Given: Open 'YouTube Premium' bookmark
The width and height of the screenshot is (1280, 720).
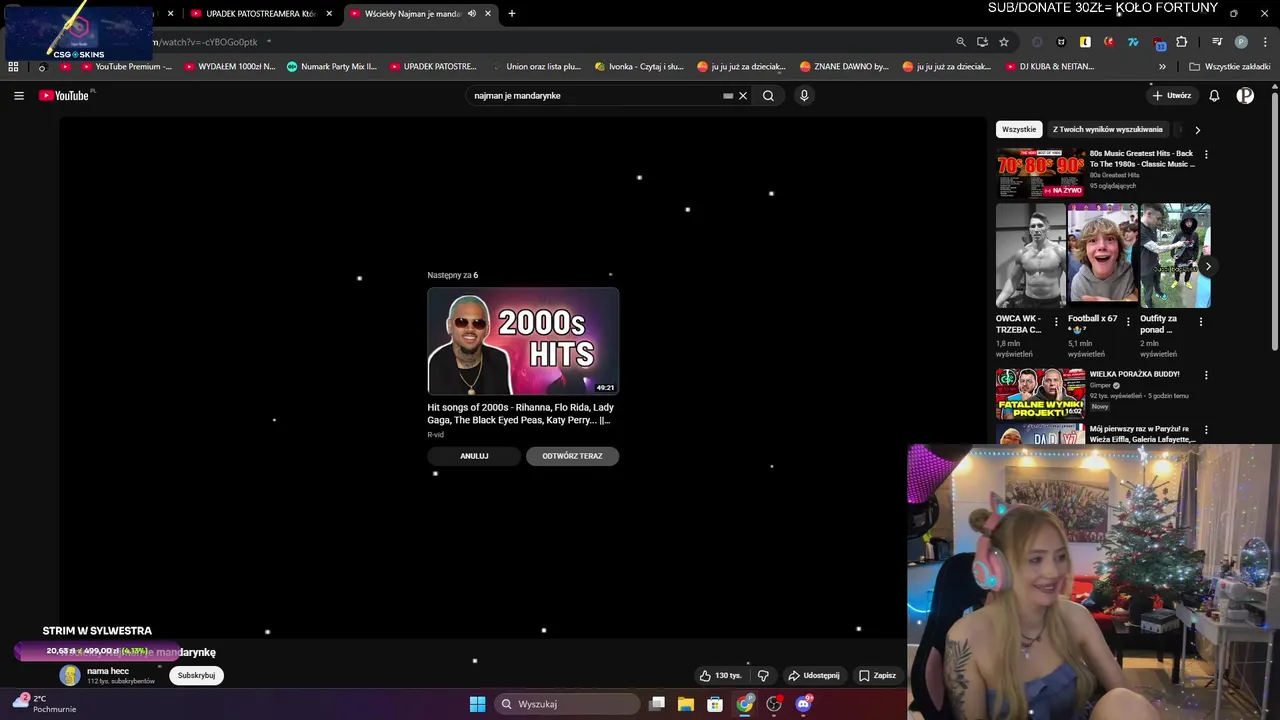Looking at the screenshot, I should [126, 67].
